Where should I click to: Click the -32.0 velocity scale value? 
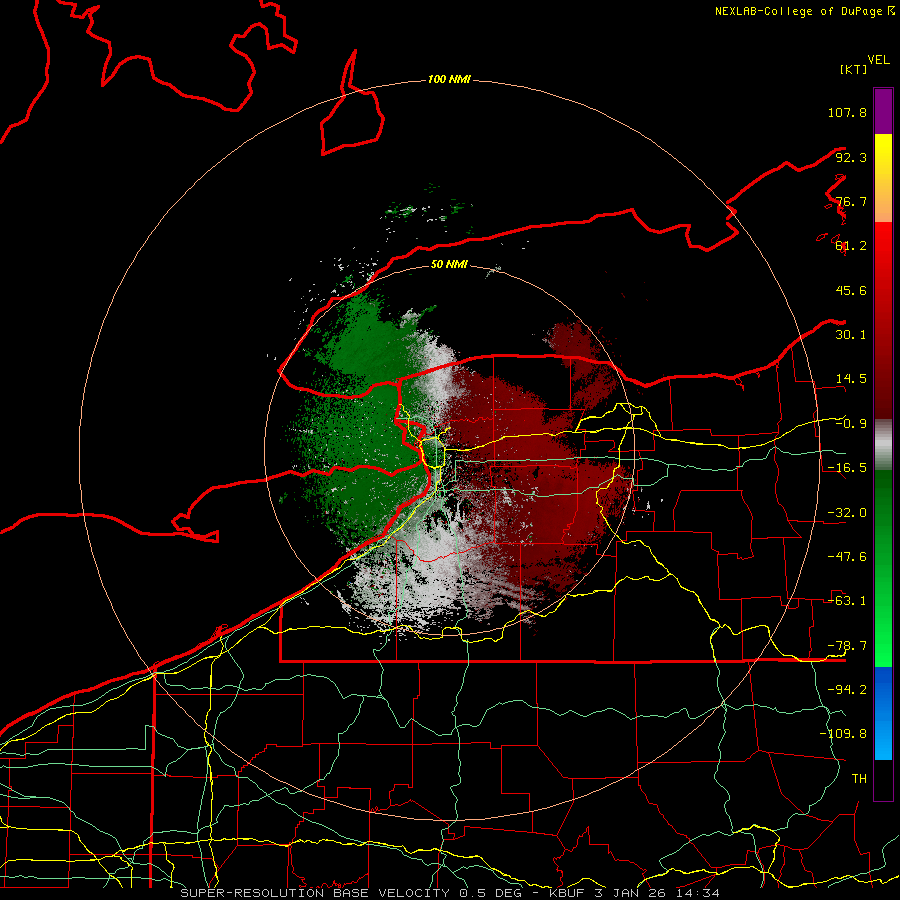[x=847, y=513]
